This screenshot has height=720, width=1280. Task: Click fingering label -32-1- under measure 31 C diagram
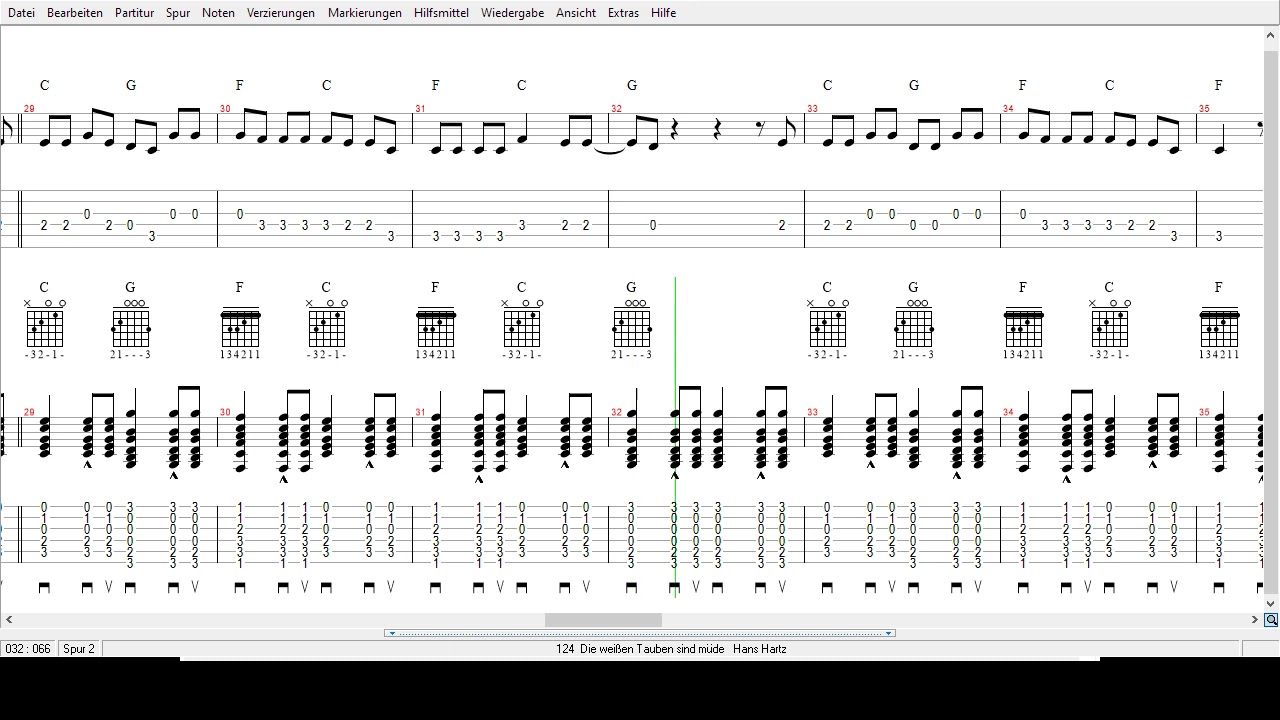point(522,355)
